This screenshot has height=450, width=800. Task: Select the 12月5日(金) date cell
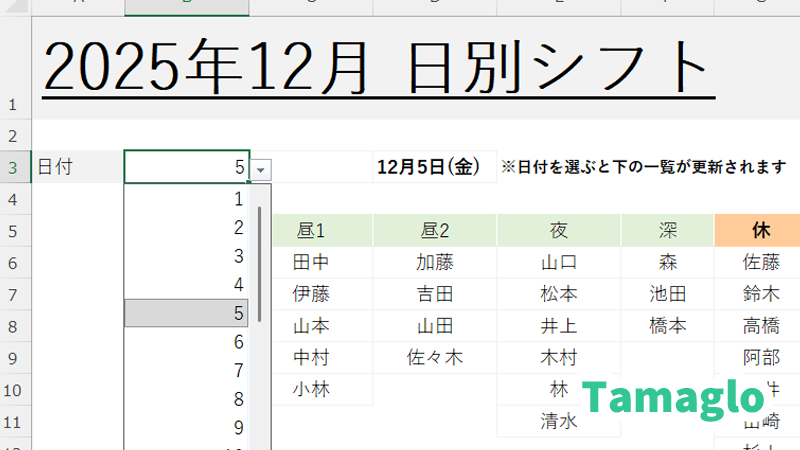[434, 167]
